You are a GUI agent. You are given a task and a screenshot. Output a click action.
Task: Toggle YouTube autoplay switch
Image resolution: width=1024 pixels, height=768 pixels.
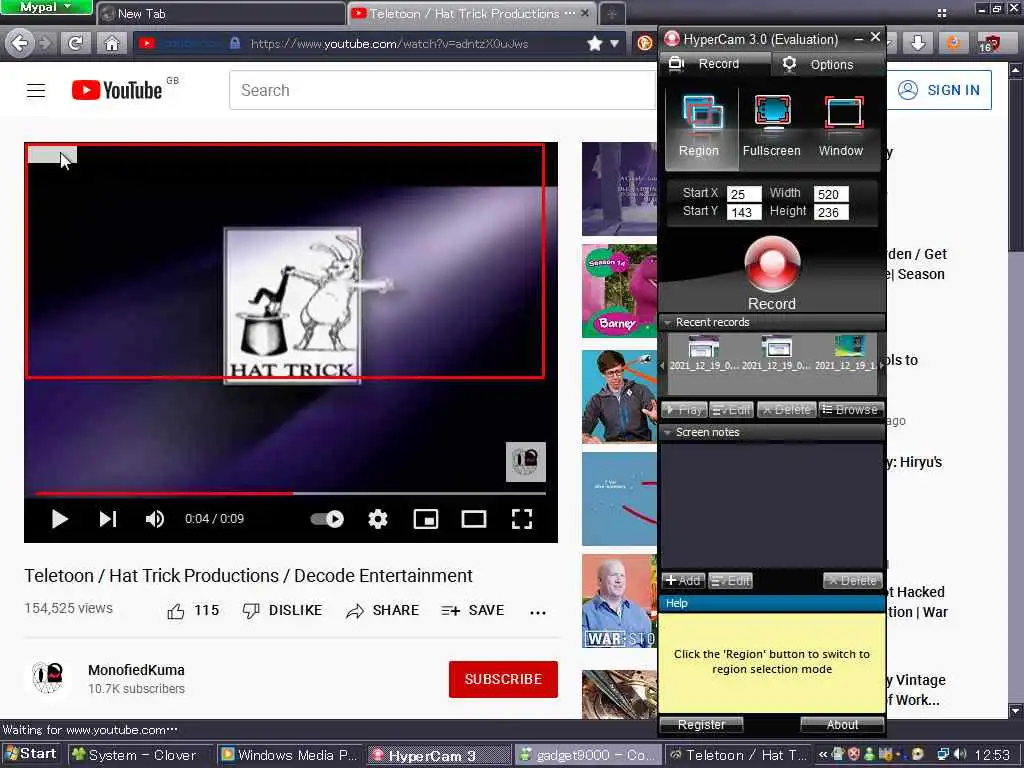coord(327,519)
